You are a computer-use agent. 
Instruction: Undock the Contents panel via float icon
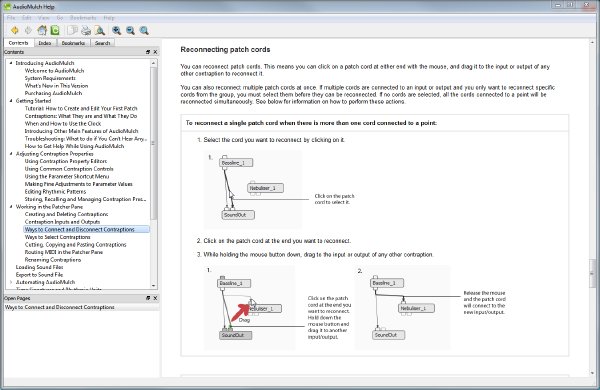pyautogui.click(x=148, y=52)
